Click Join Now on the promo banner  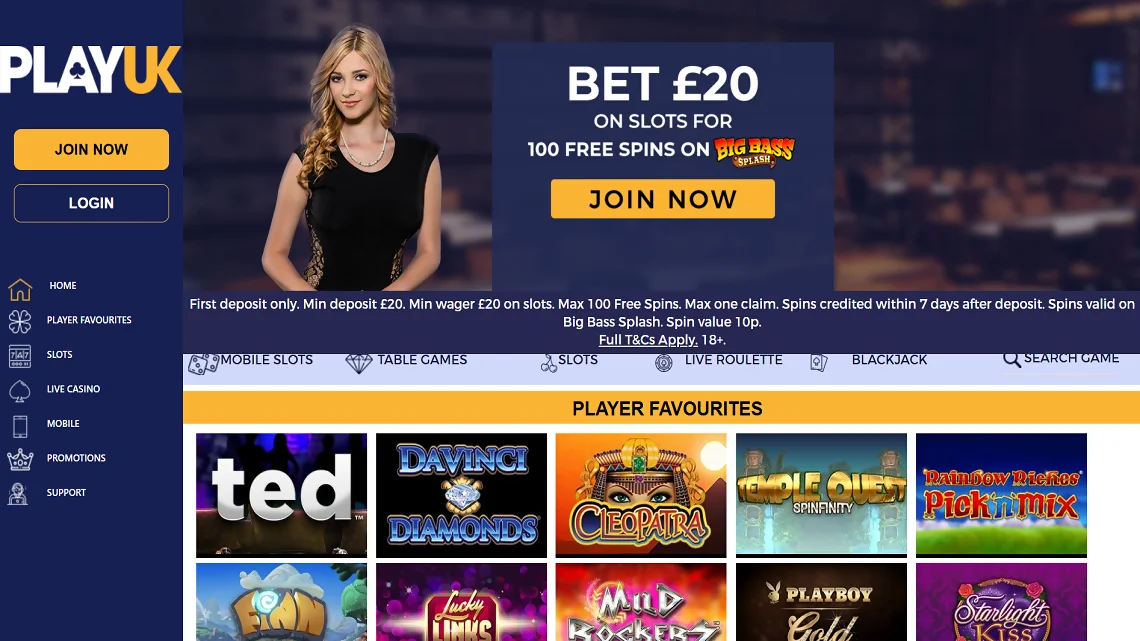point(662,199)
